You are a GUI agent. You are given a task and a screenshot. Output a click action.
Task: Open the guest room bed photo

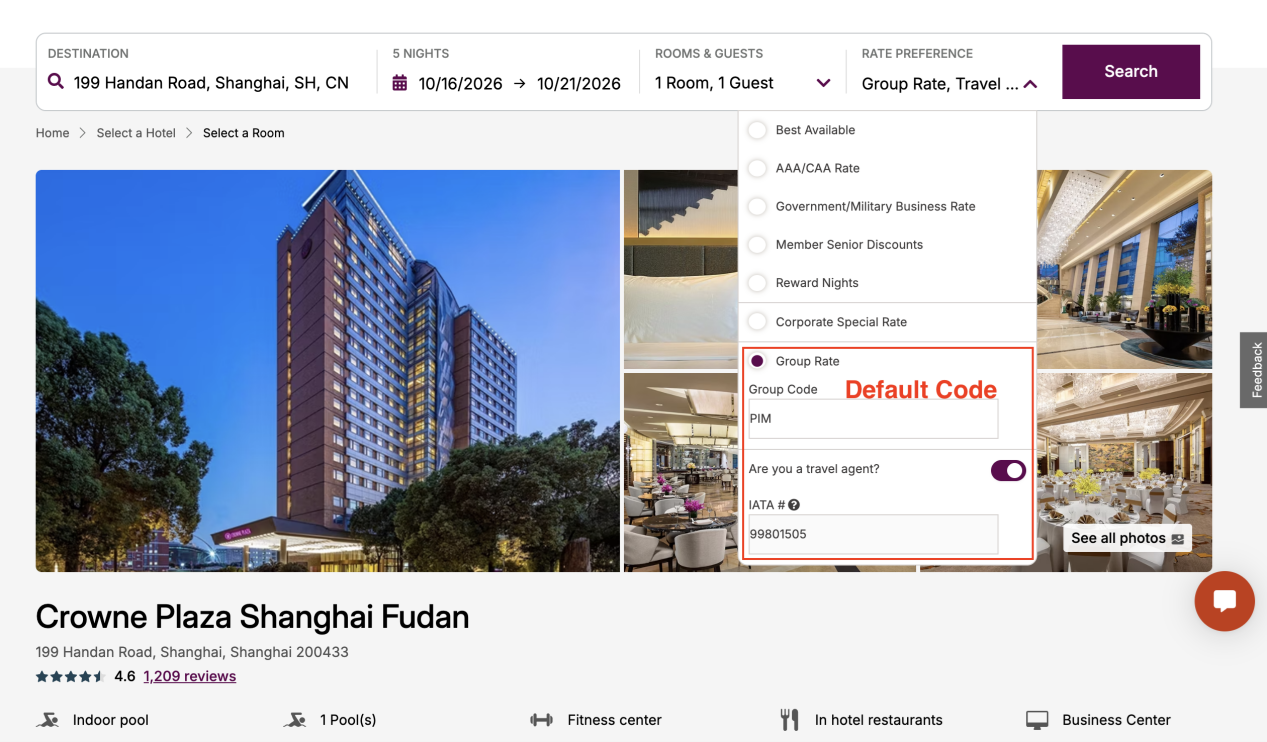[681, 269]
